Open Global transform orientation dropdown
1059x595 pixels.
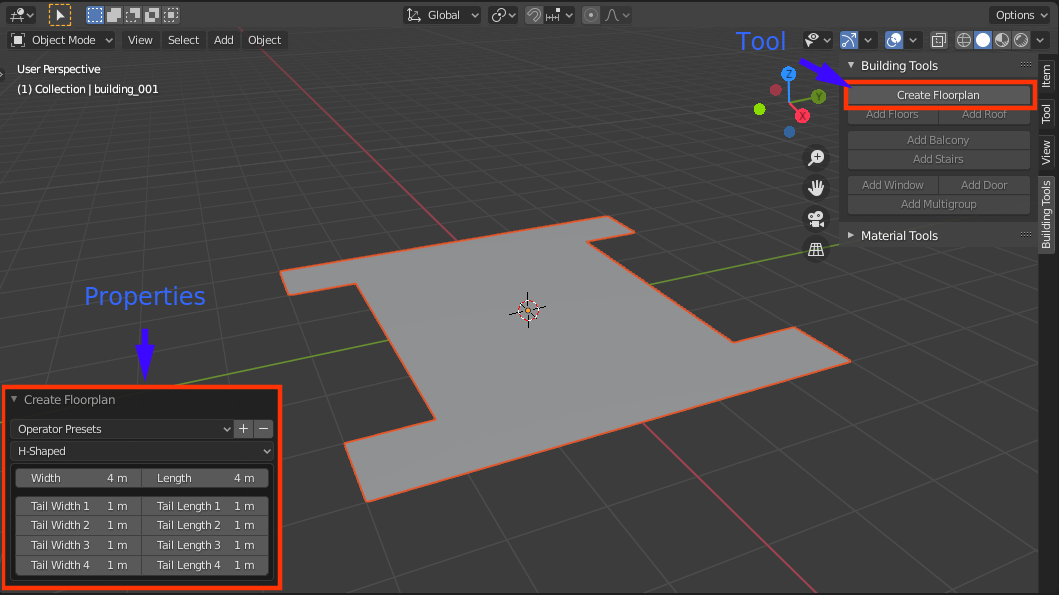click(x=442, y=15)
